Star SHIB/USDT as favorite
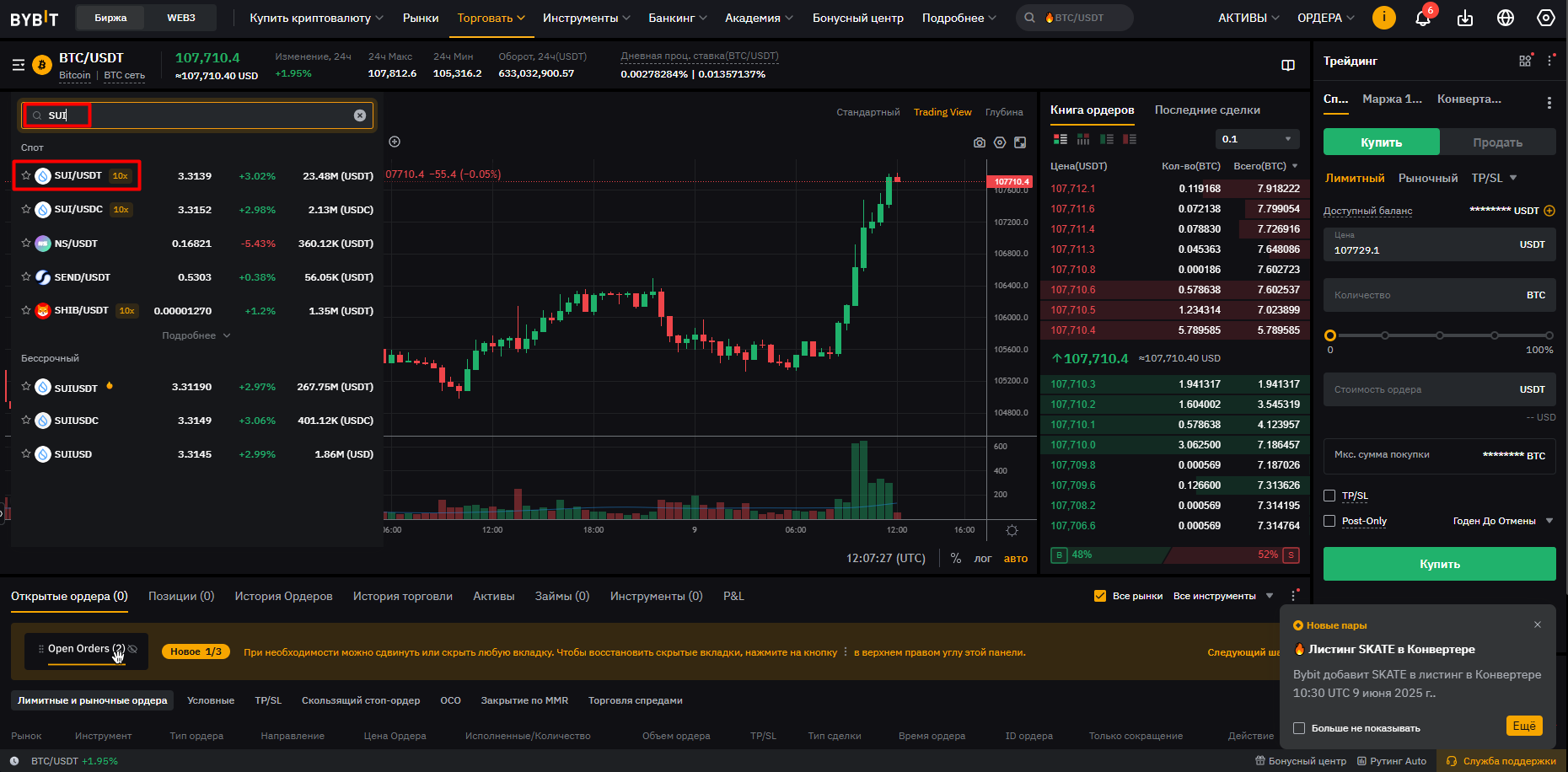 26,310
